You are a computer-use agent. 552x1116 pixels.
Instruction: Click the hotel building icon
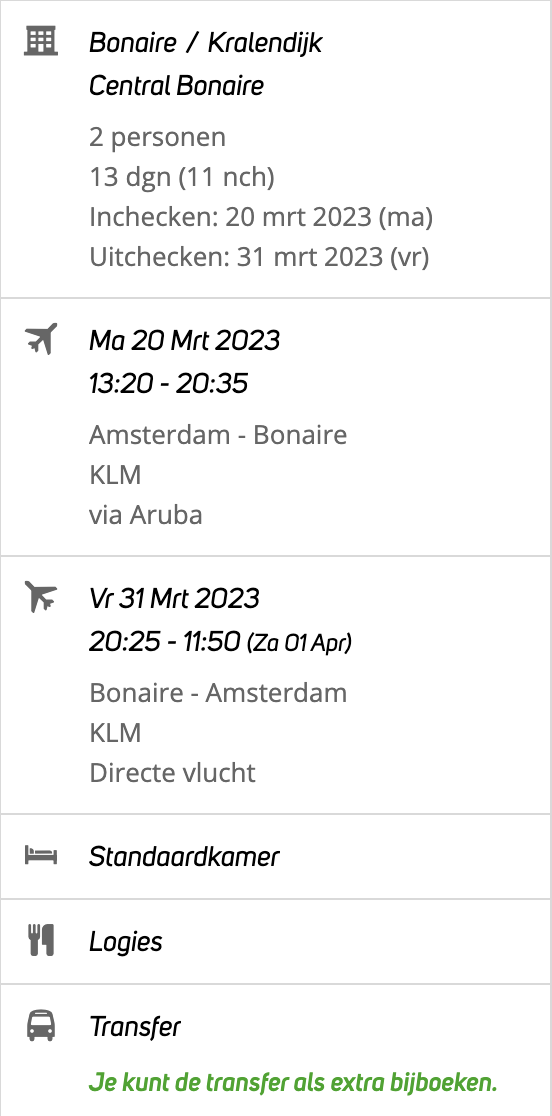41,41
